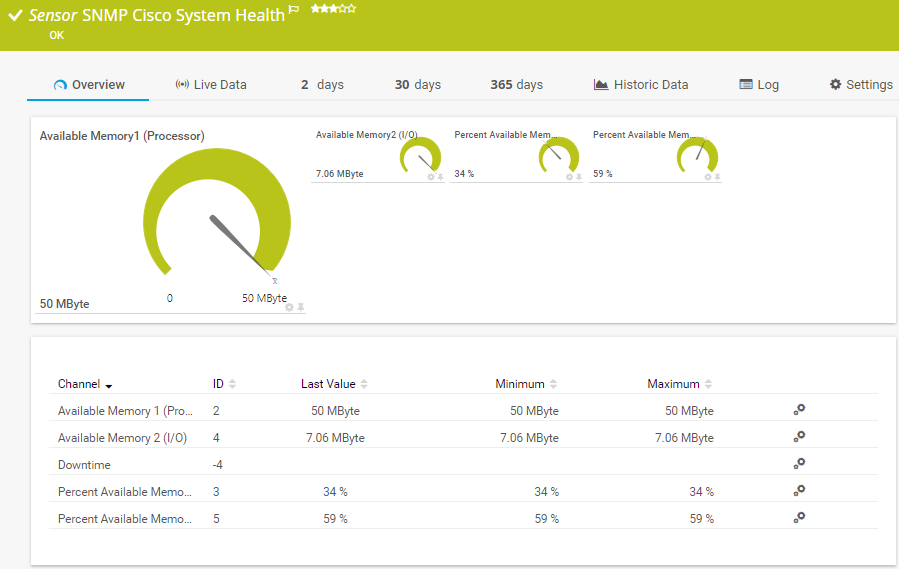This screenshot has width=899, height=569.
Task: Pin the 34 % Percent Available Memory gauge
Action: coord(579,177)
